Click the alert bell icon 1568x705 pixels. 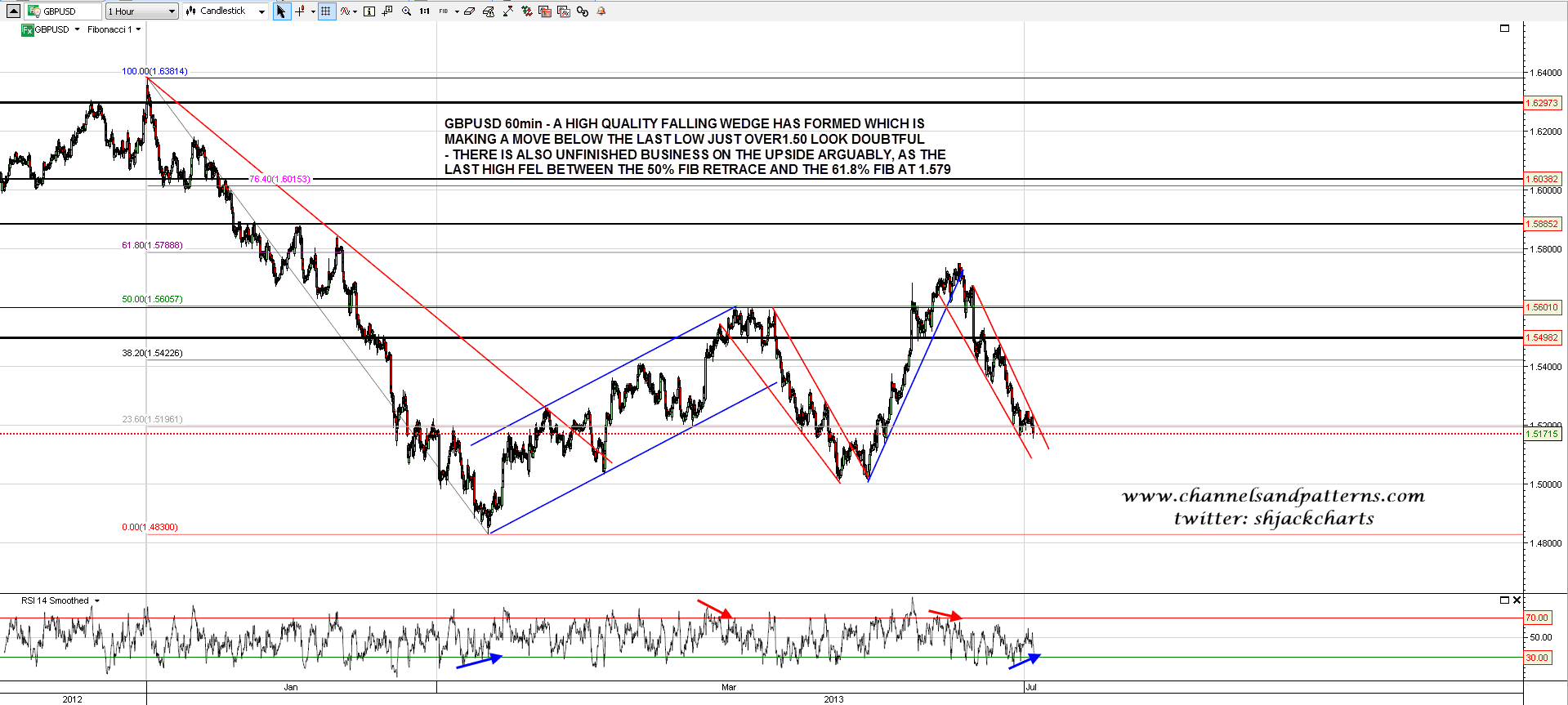pos(601,11)
